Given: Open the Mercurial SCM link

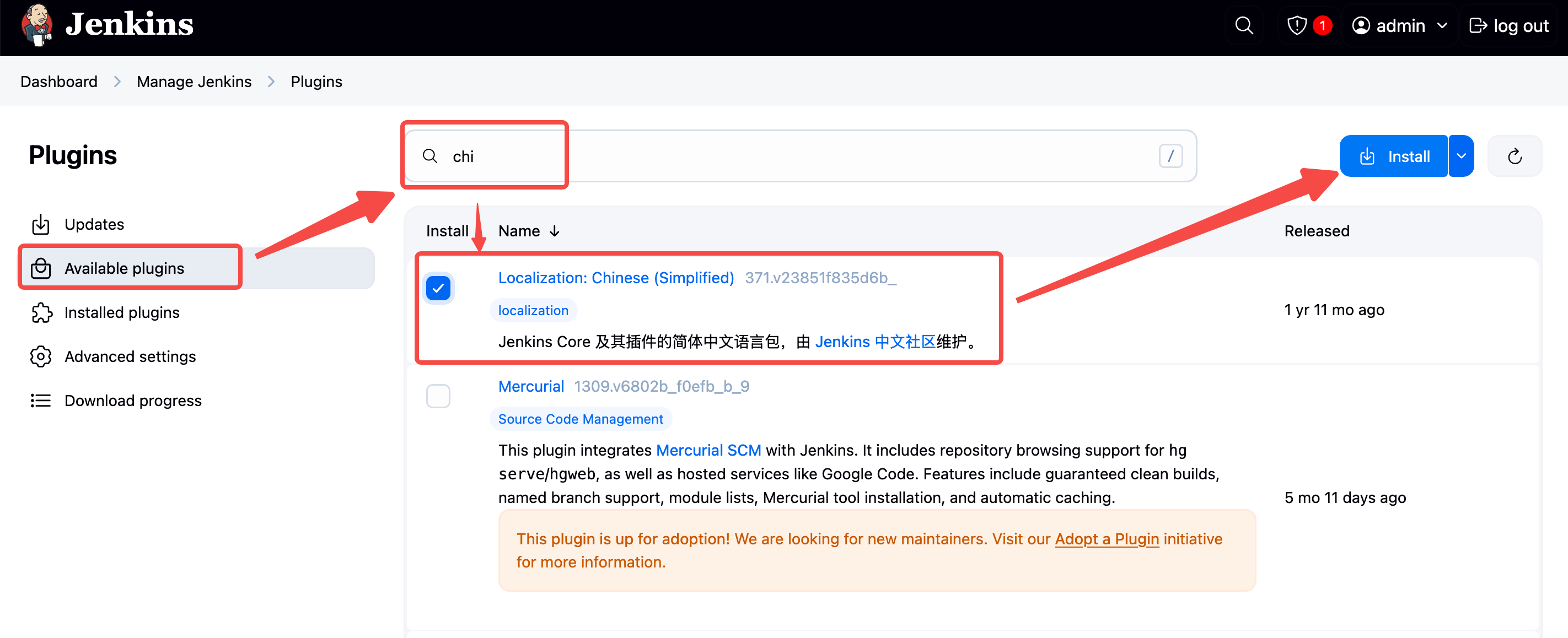Looking at the screenshot, I should click(708, 450).
